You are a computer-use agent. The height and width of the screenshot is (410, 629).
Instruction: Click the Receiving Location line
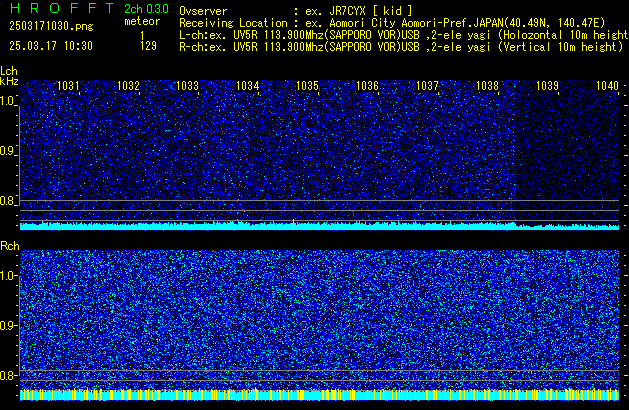(392, 23)
